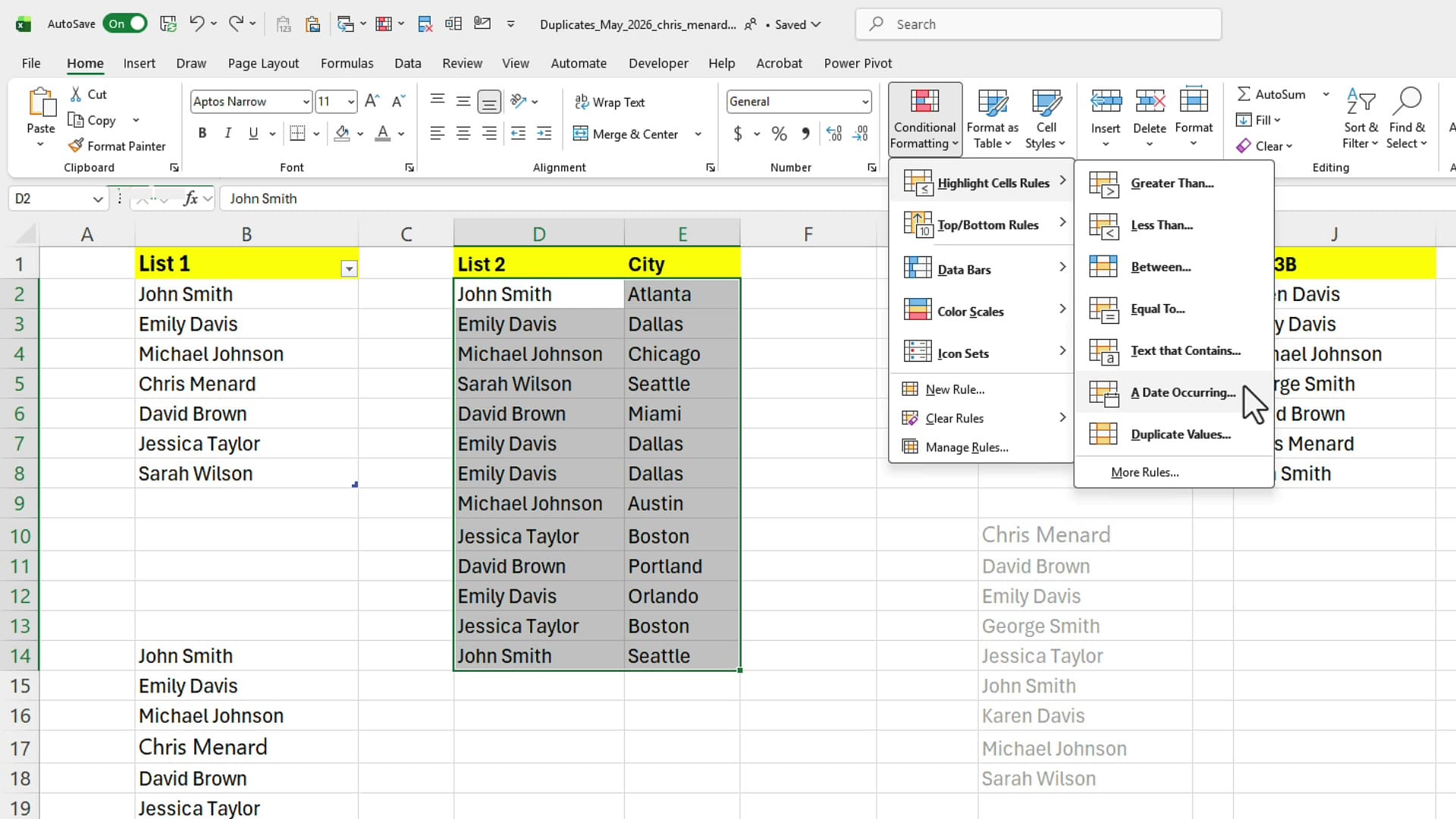1456x819 pixels.
Task: Switch to the Formulas tab
Action: coord(347,63)
